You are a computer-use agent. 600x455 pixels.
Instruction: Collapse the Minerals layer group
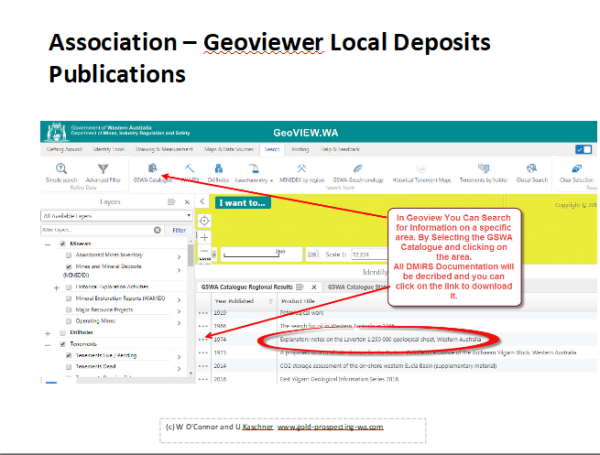(x=47, y=244)
